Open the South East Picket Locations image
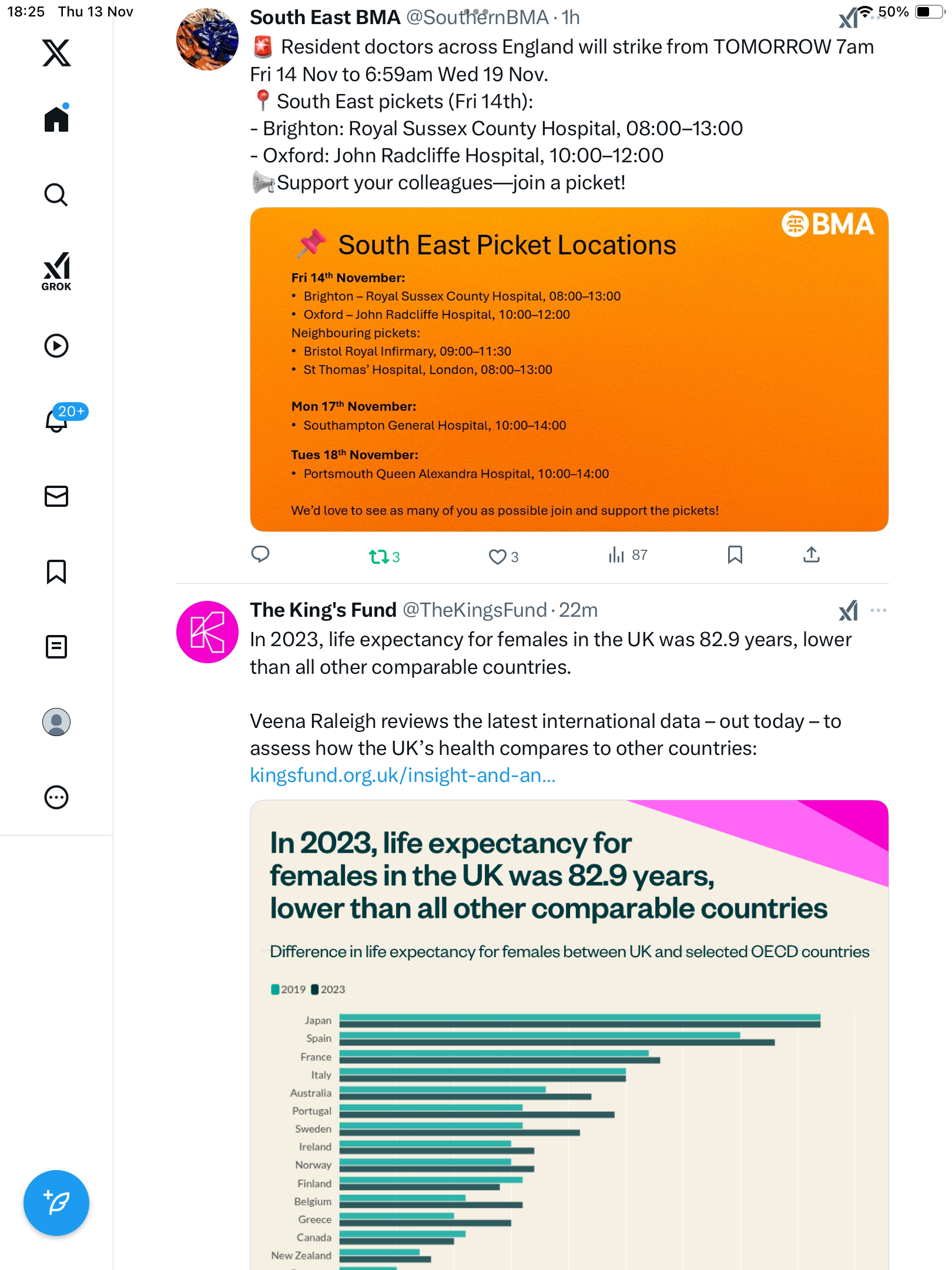 pyautogui.click(x=569, y=369)
